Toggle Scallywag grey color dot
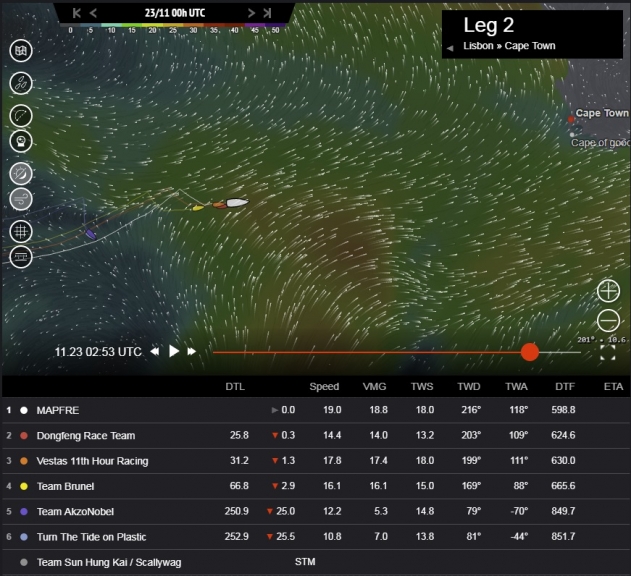Screen dimensions: 631x576 24,562
